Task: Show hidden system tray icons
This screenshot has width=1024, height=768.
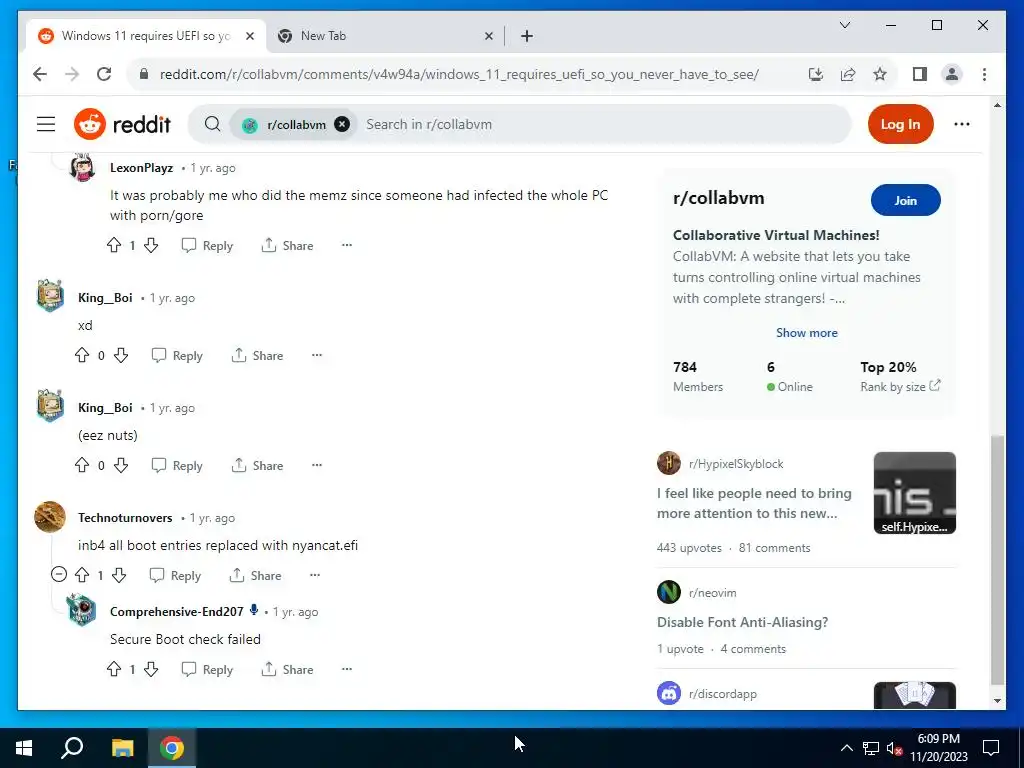Action: (846, 748)
